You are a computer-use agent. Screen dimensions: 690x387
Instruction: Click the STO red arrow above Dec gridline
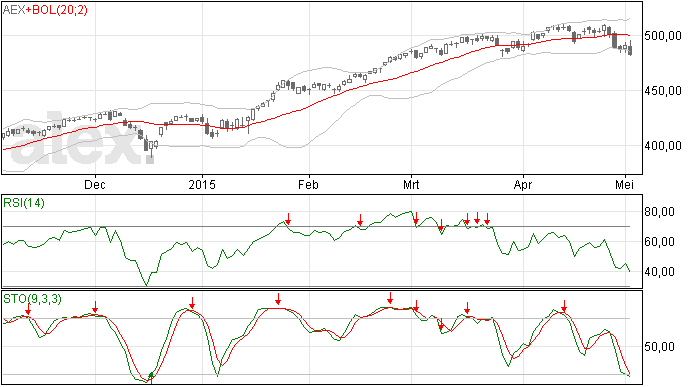click(x=95, y=307)
